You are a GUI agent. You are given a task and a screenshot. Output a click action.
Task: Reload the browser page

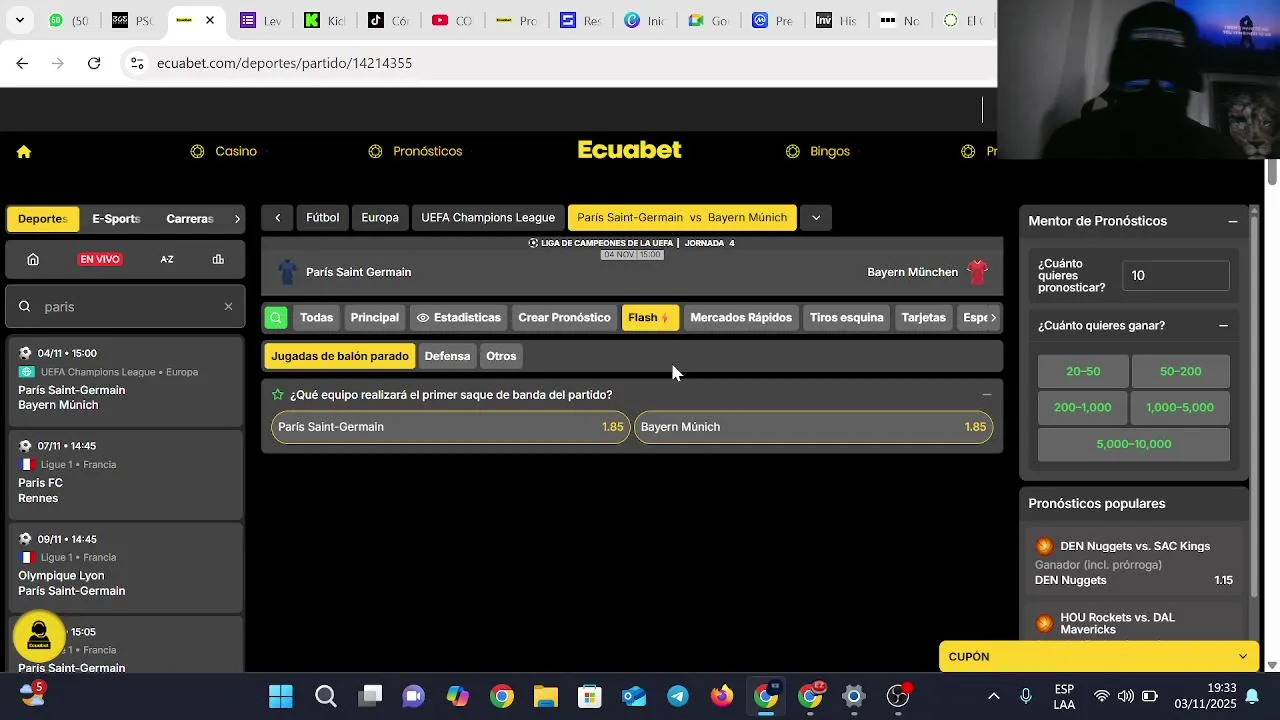pos(94,63)
